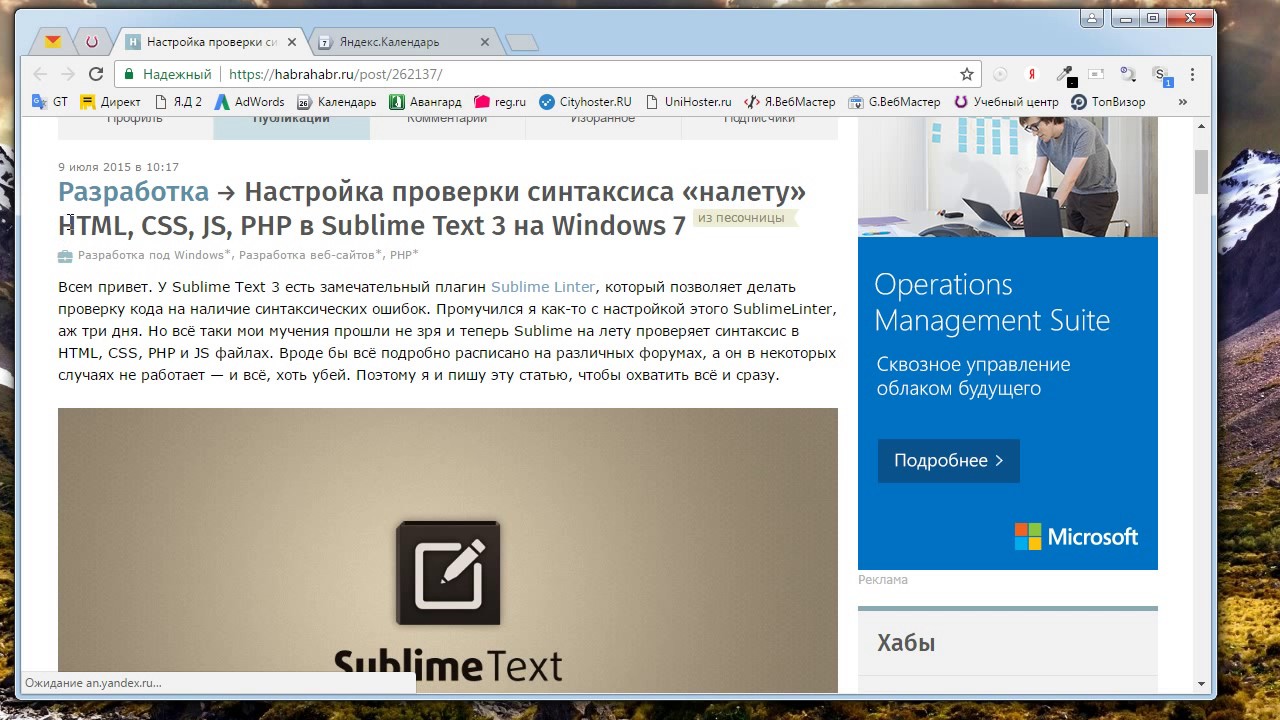
Task: Open the Yandex extension (red Я)
Action: pos(1032,74)
